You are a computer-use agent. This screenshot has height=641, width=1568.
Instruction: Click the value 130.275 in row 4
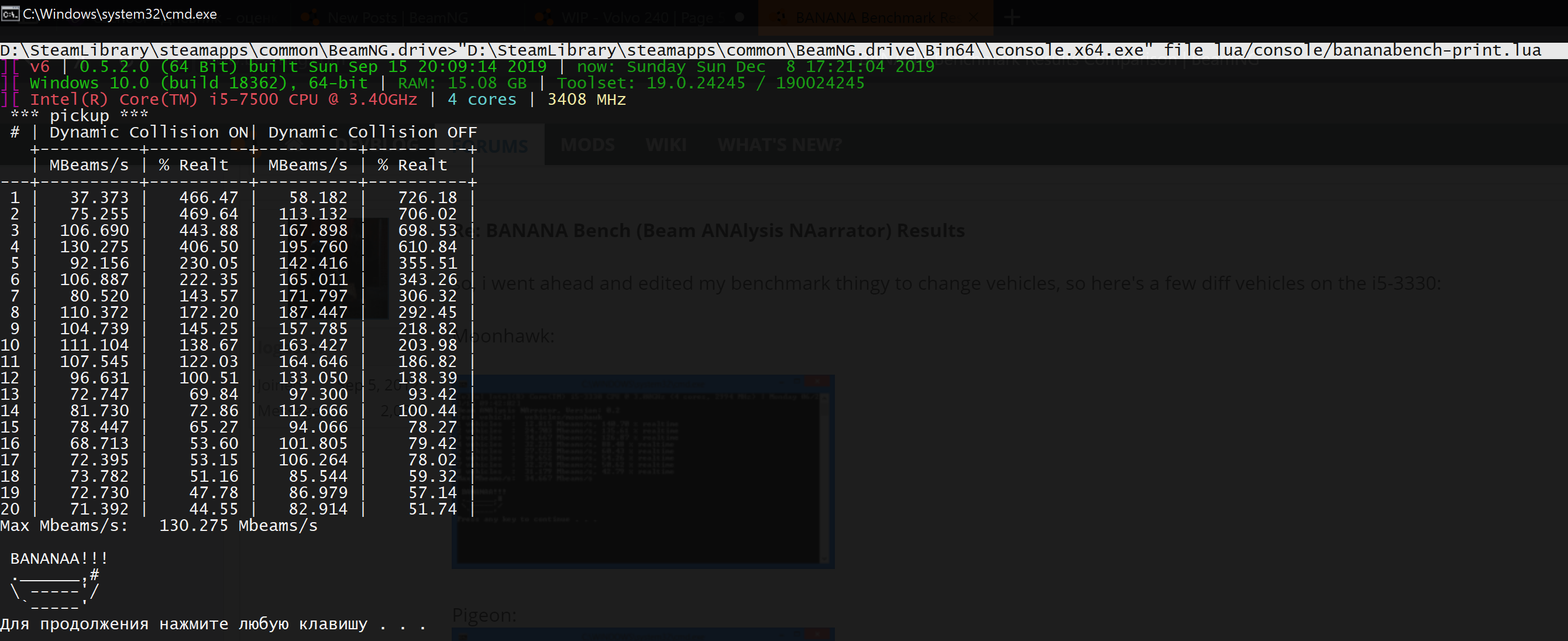point(94,246)
